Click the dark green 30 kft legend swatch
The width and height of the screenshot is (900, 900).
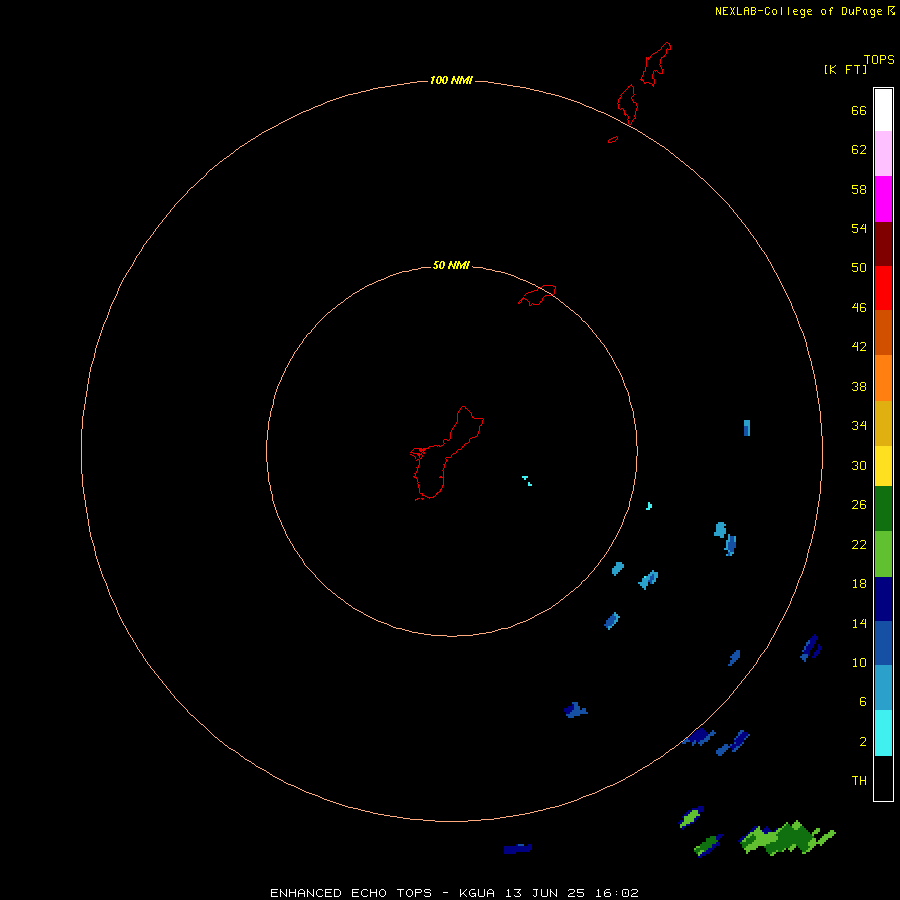tap(883, 509)
